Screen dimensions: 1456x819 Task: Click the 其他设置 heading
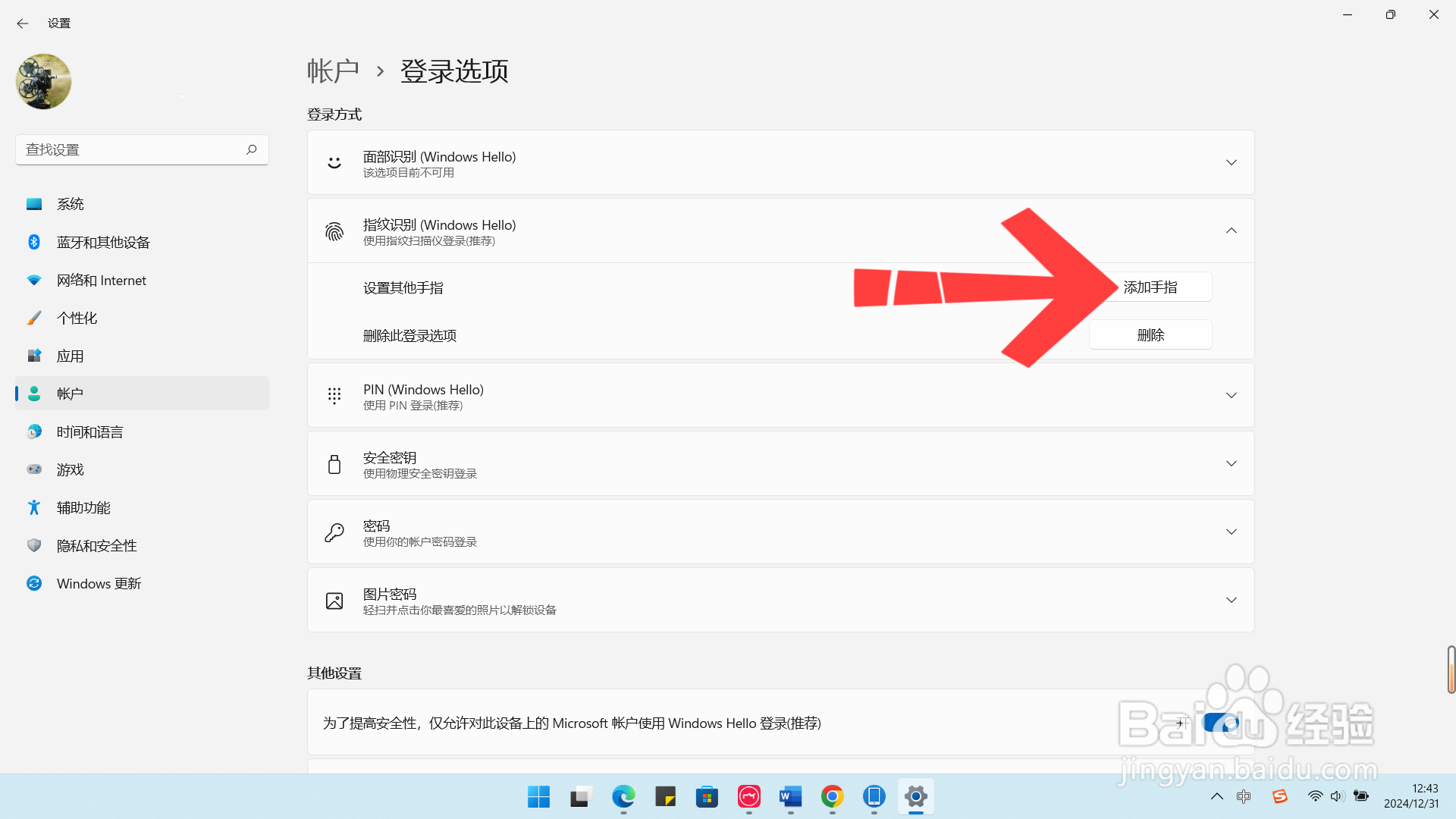[x=334, y=673]
